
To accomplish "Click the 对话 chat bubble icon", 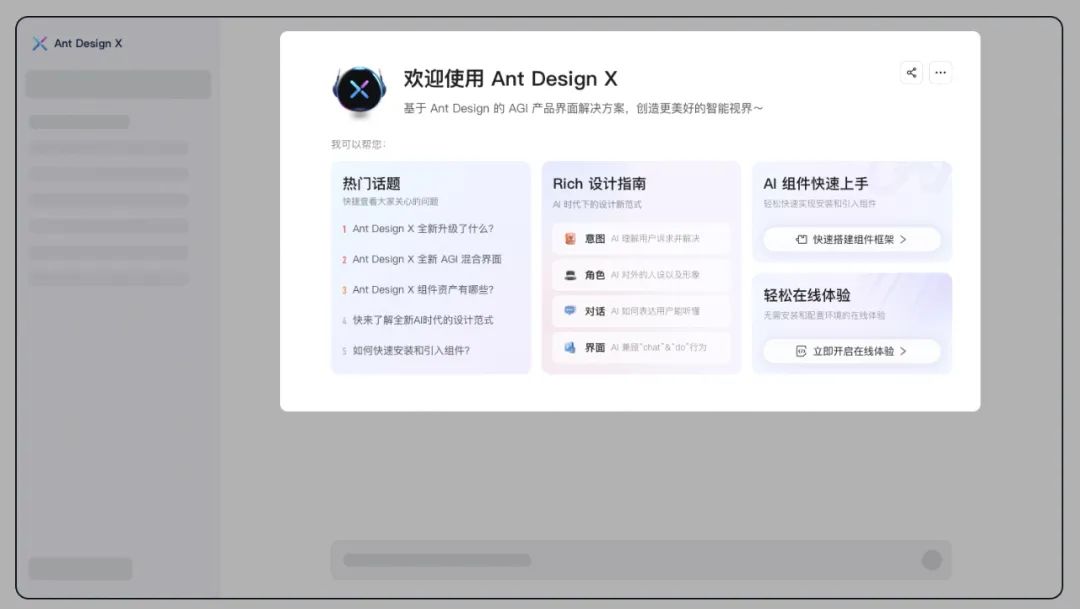I will (x=570, y=311).
